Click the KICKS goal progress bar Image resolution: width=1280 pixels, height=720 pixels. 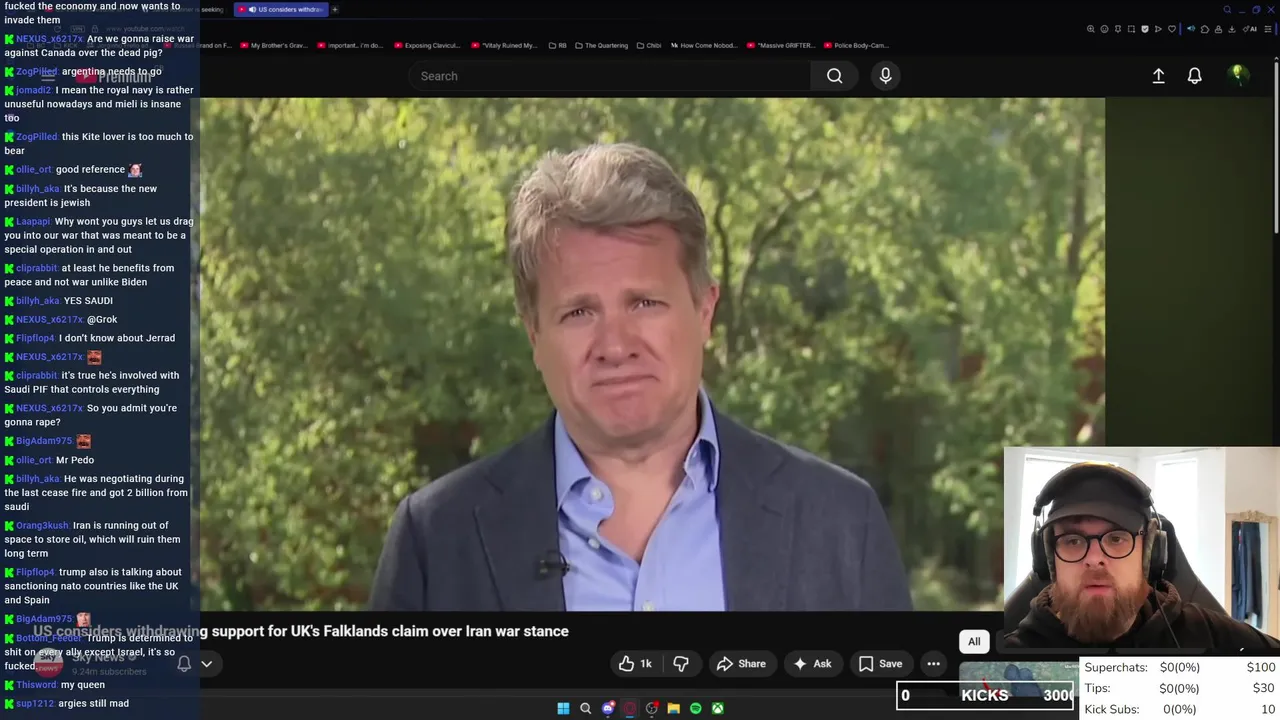[985, 695]
